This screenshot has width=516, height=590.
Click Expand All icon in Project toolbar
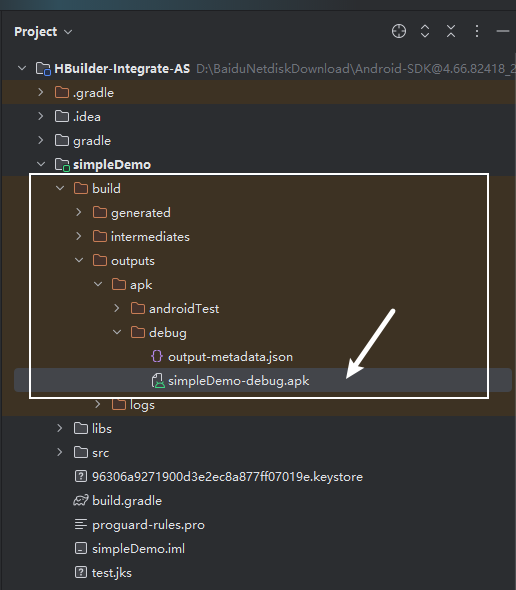click(425, 31)
